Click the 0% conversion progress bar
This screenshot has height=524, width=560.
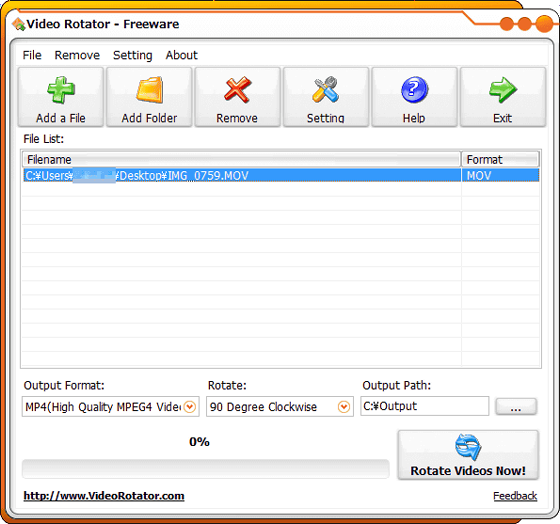pyautogui.click(x=205, y=469)
